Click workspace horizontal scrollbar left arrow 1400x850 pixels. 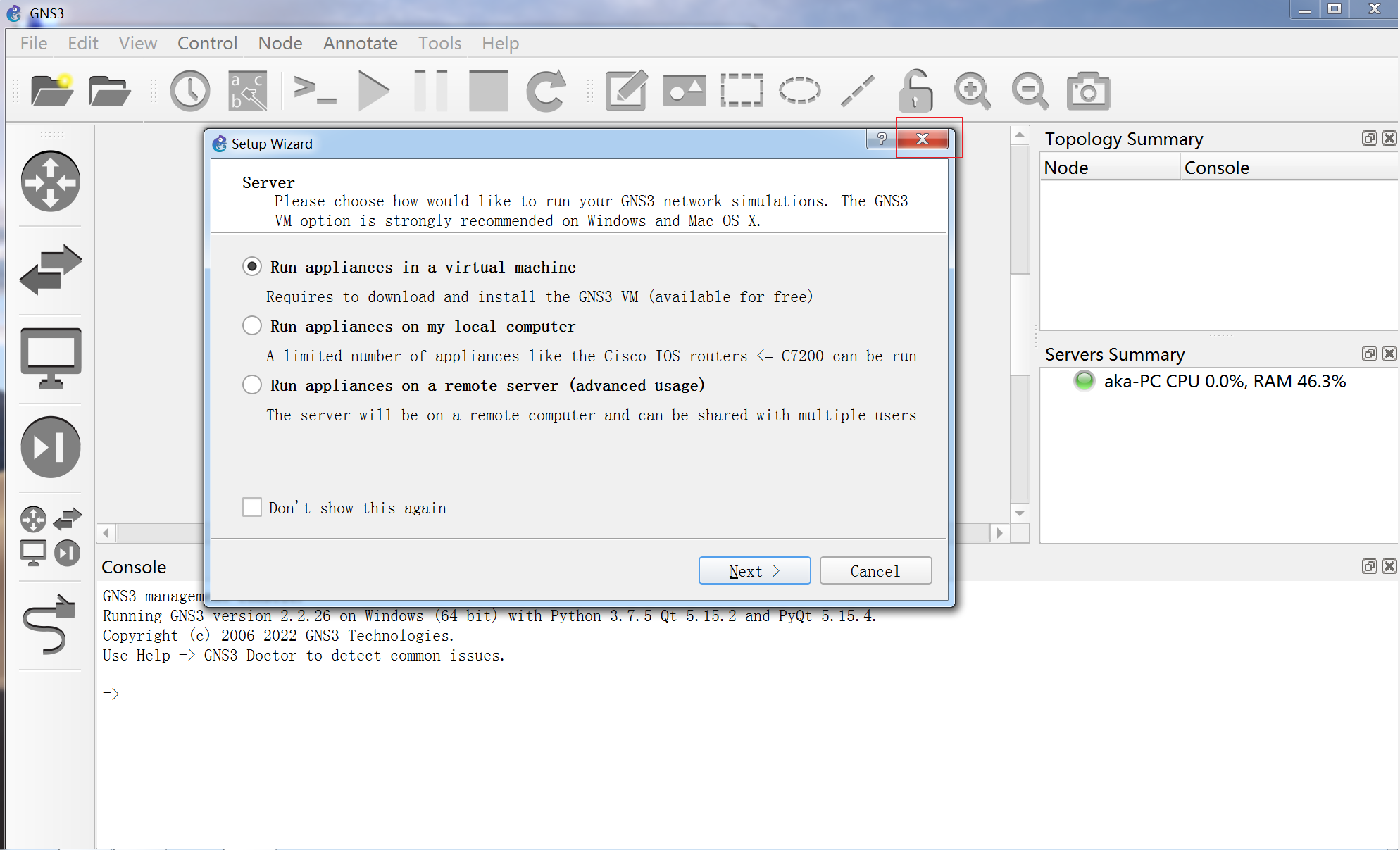coord(106,533)
